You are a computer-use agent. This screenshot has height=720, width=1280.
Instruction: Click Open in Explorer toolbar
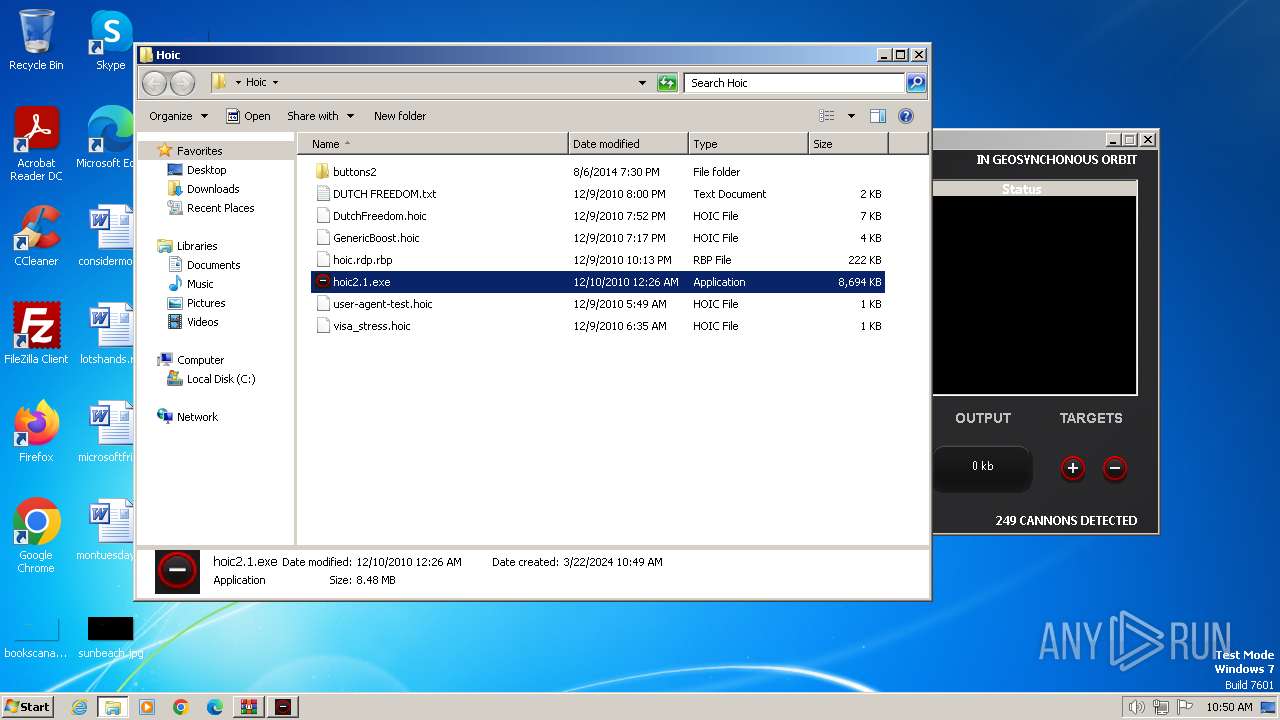click(x=248, y=116)
